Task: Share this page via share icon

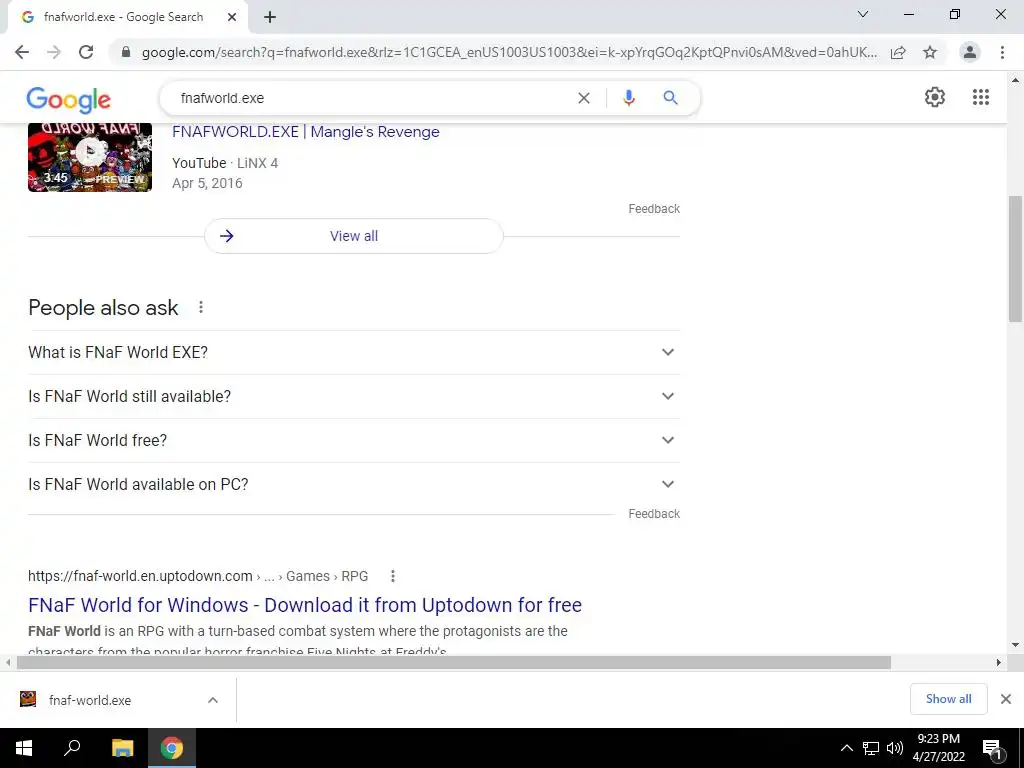Action: point(898,52)
